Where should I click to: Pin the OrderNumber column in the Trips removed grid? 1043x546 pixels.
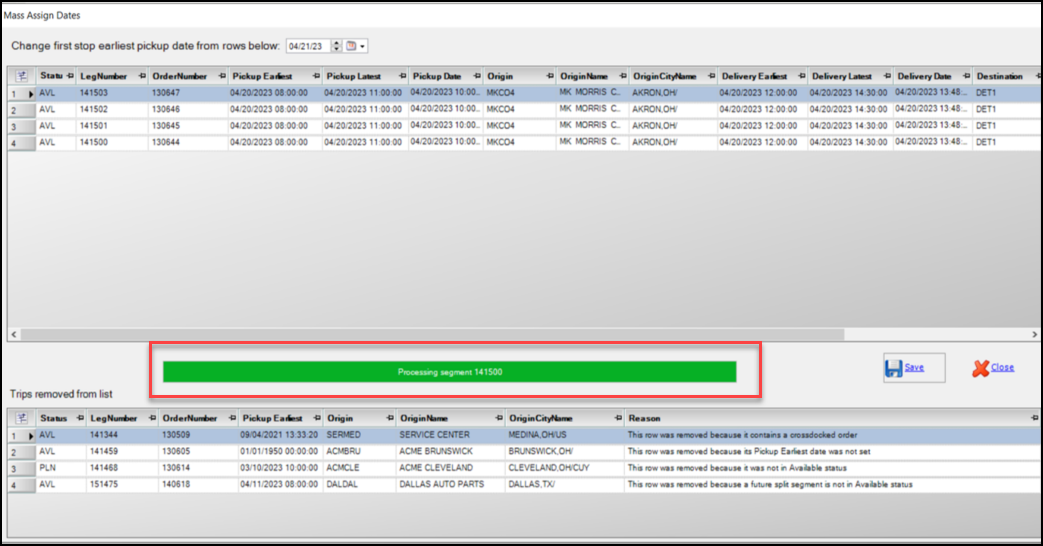pyautogui.click(x=232, y=418)
